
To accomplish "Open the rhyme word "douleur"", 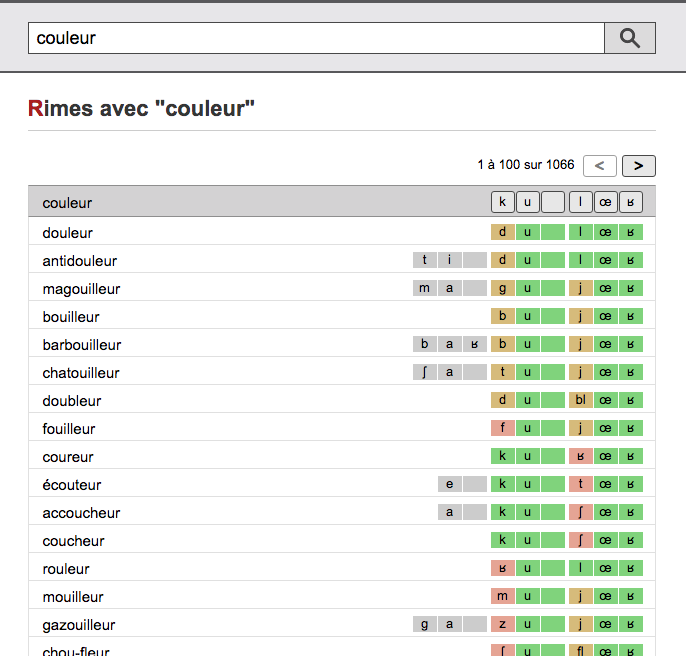I will [x=67, y=233].
